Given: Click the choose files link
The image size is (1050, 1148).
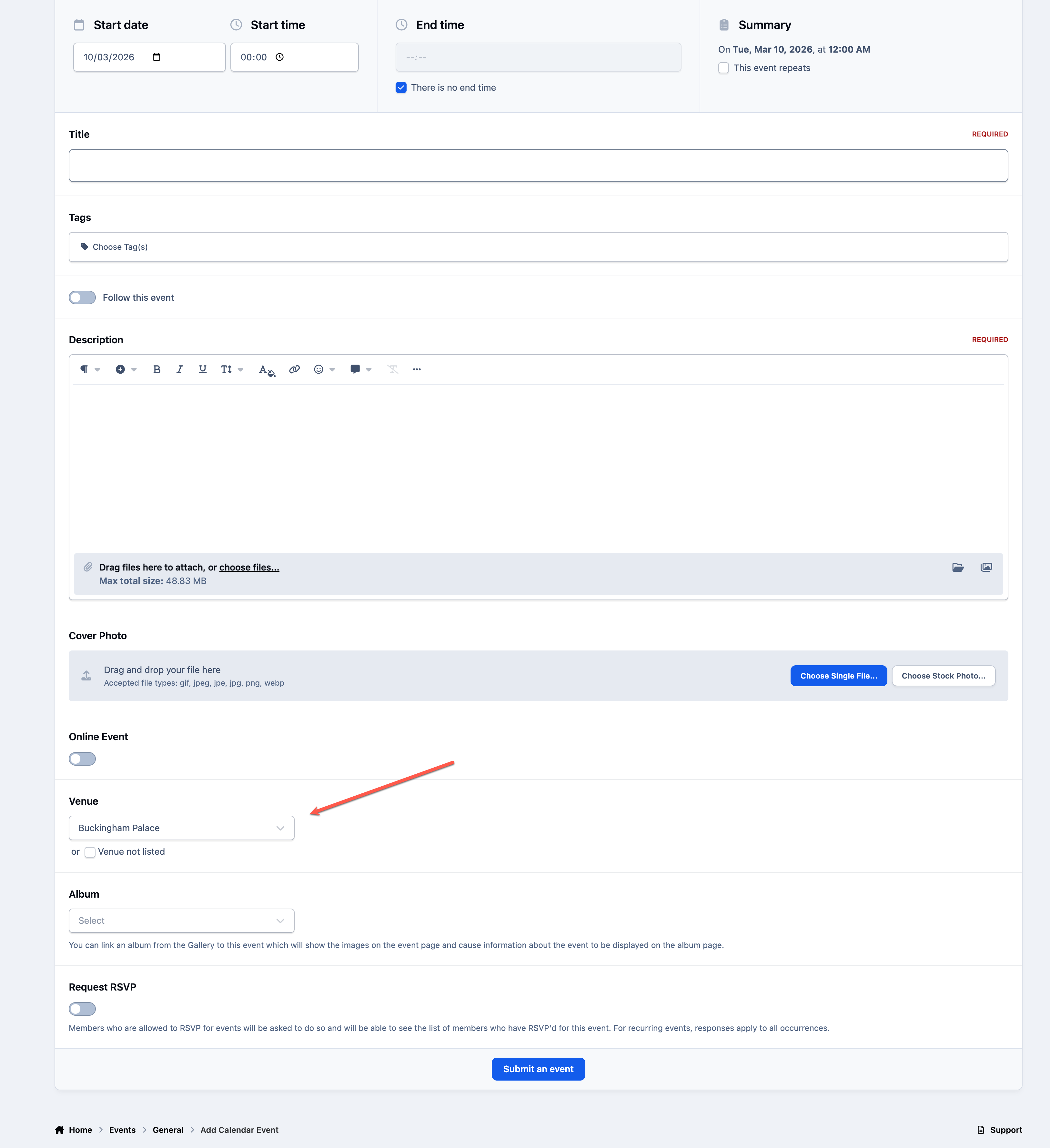Looking at the screenshot, I should pyautogui.click(x=249, y=567).
